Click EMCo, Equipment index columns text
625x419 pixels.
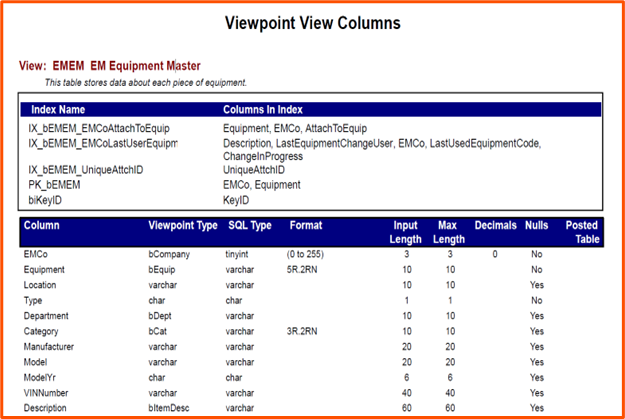261,185
